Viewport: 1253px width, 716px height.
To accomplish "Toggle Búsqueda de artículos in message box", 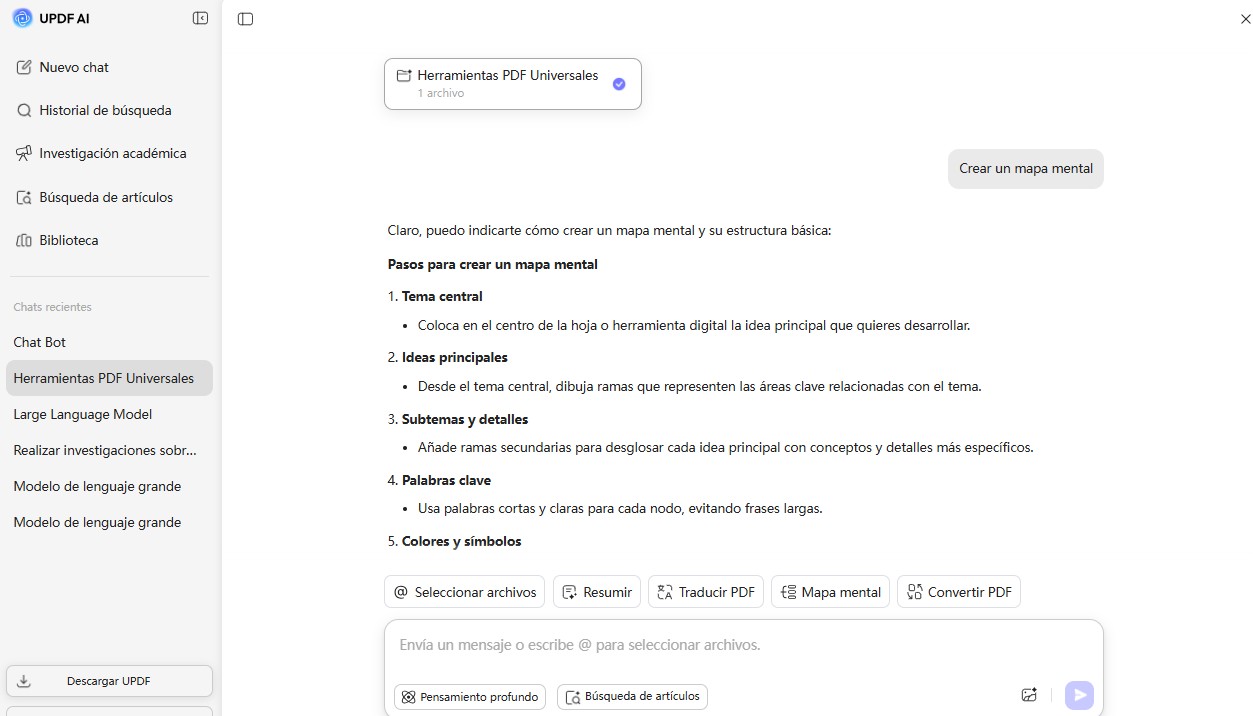I will (632, 697).
